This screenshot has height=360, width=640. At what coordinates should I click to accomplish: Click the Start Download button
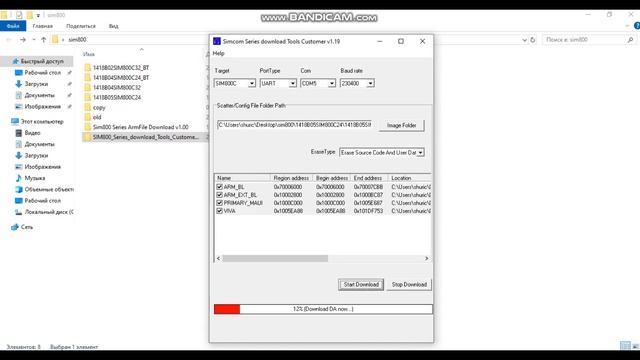(361, 284)
